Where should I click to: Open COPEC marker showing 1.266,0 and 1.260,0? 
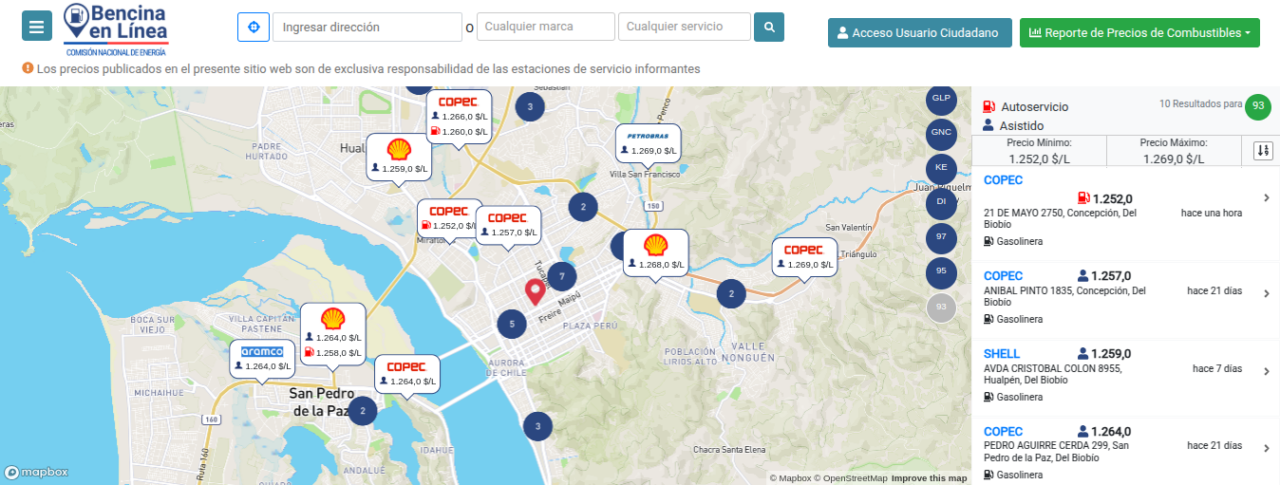click(459, 119)
